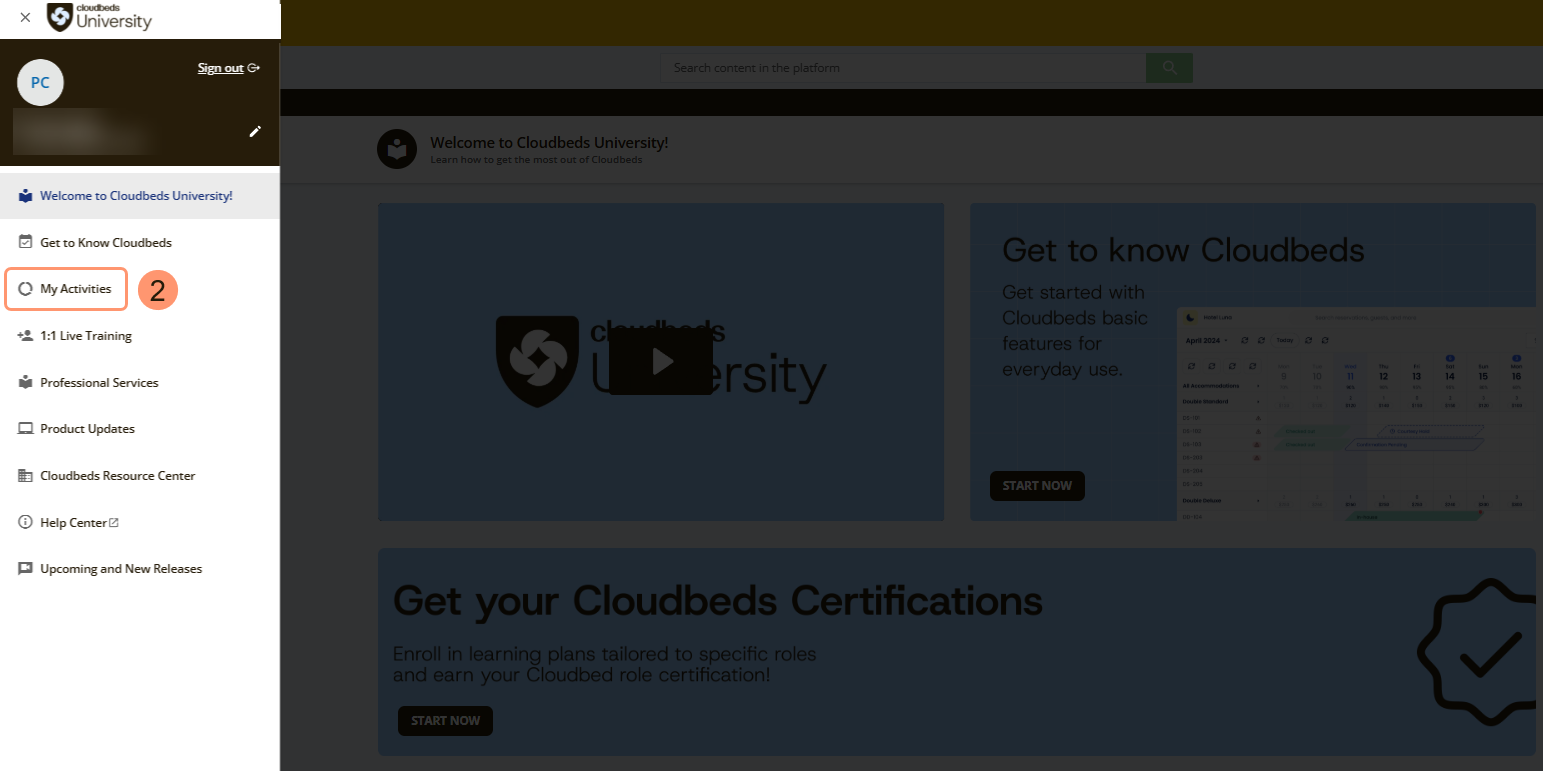
Task: View Upcoming and New Releases
Action: click(120, 569)
